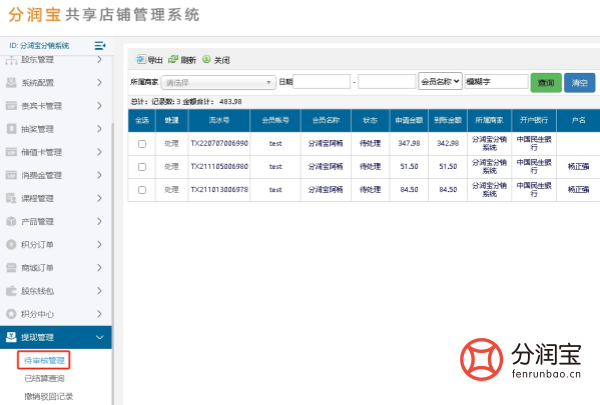The width and height of the screenshot is (600, 405).
Task: Expand 系统配置 using its chevron
Action: (99, 83)
